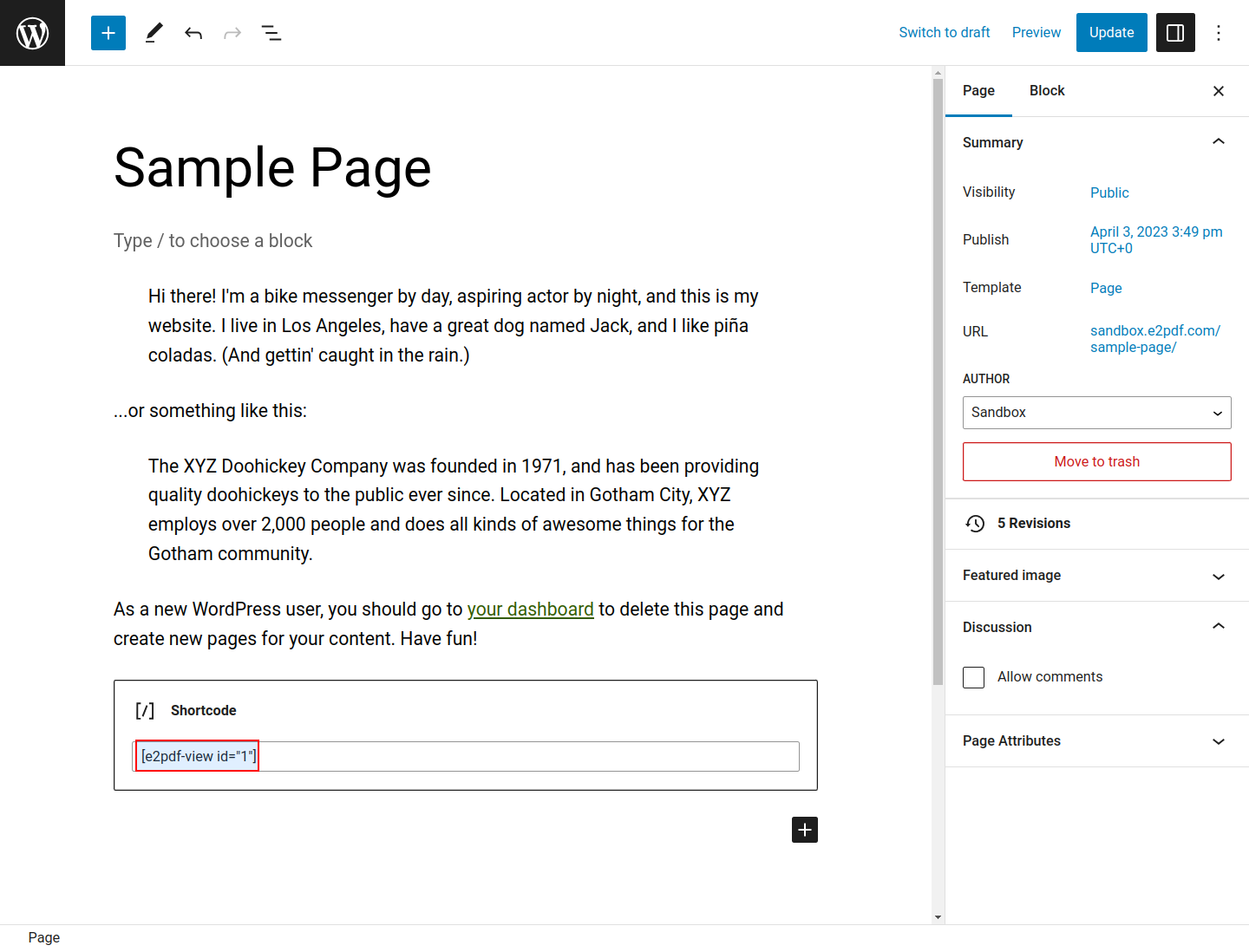Select the Page tab in the sidebar

[x=978, y=91]
